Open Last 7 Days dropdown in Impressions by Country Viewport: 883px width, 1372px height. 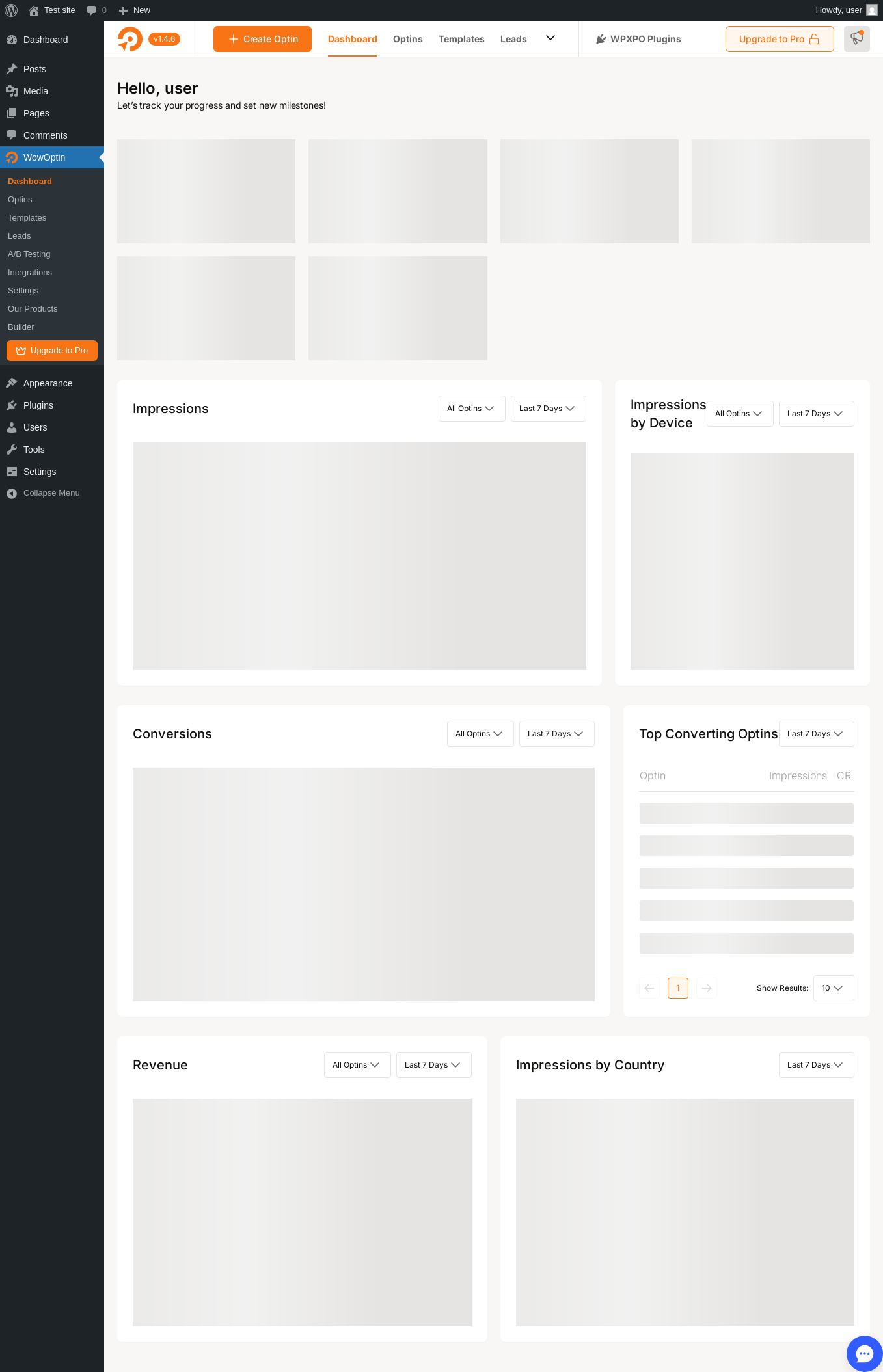pos(817,1065)
